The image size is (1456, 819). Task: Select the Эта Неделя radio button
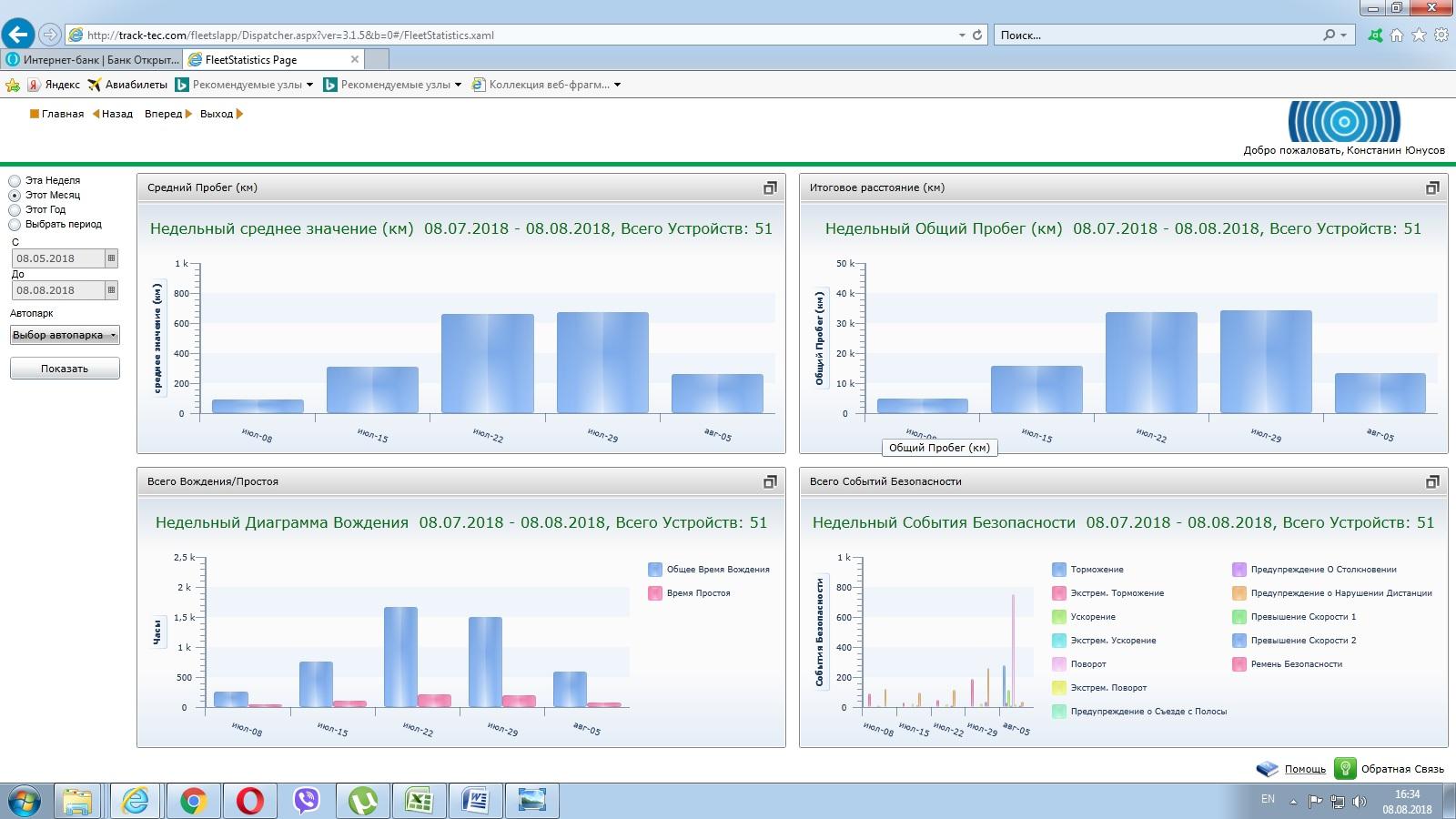click(15, 181)
